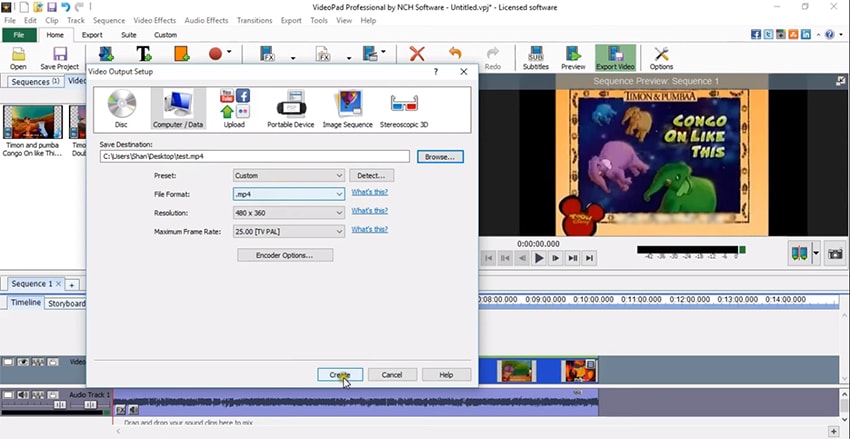Mute Audio Track 1 with speaker icon
The height and width of the screenshot is (439, 850).
[23, 395]
